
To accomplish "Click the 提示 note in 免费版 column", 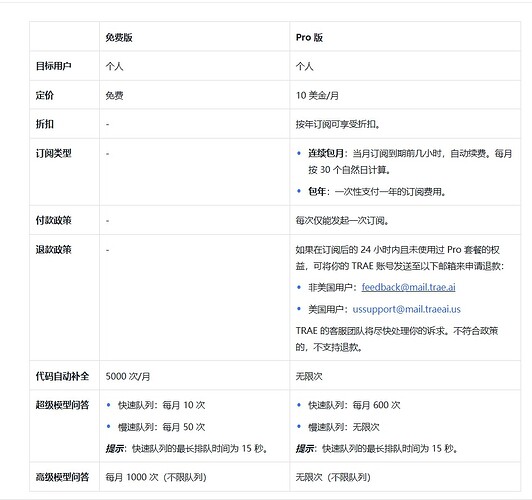I will click(x=187, y=448).
